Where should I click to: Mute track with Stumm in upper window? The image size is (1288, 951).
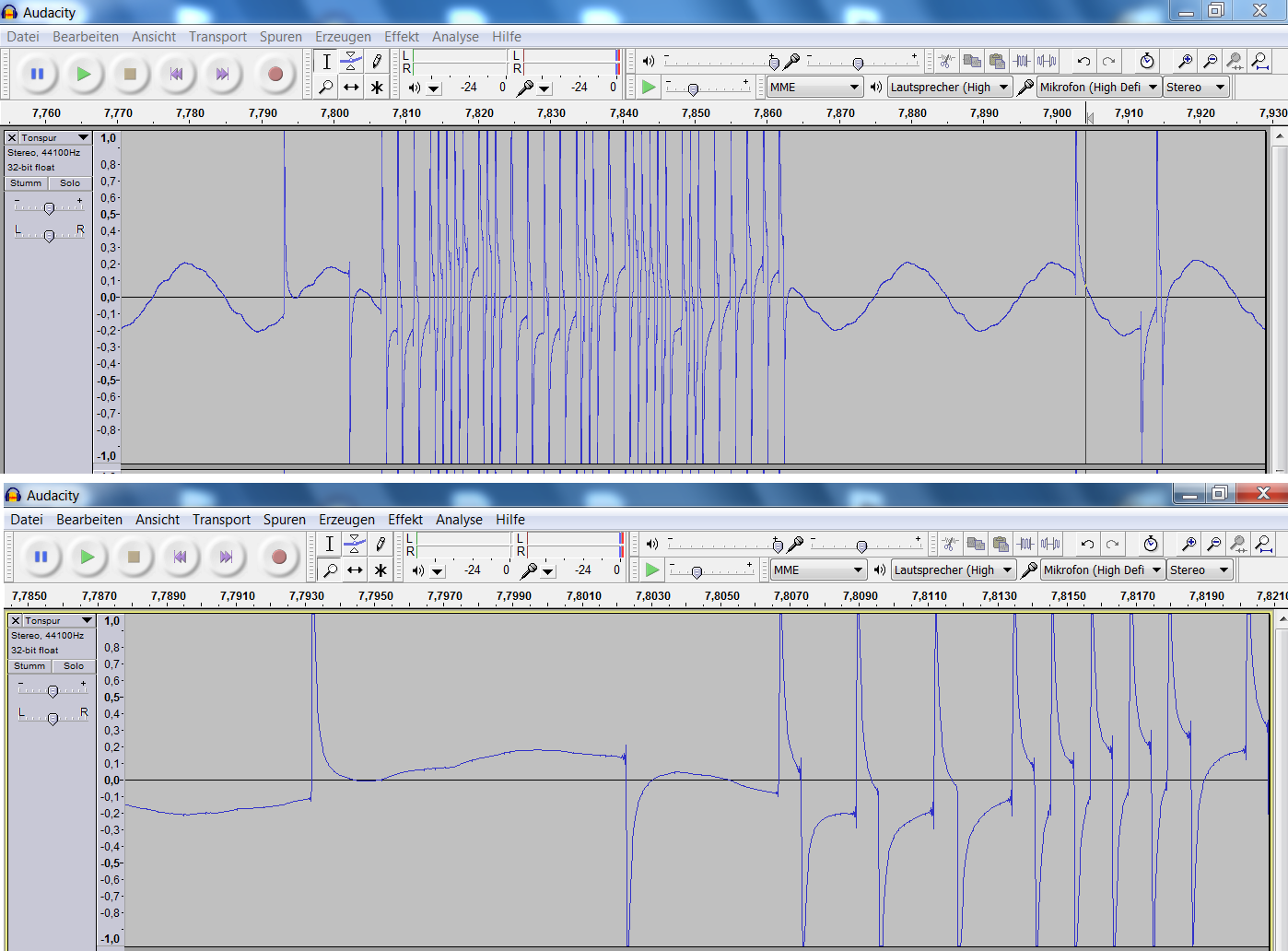click(x=26, y=183)
